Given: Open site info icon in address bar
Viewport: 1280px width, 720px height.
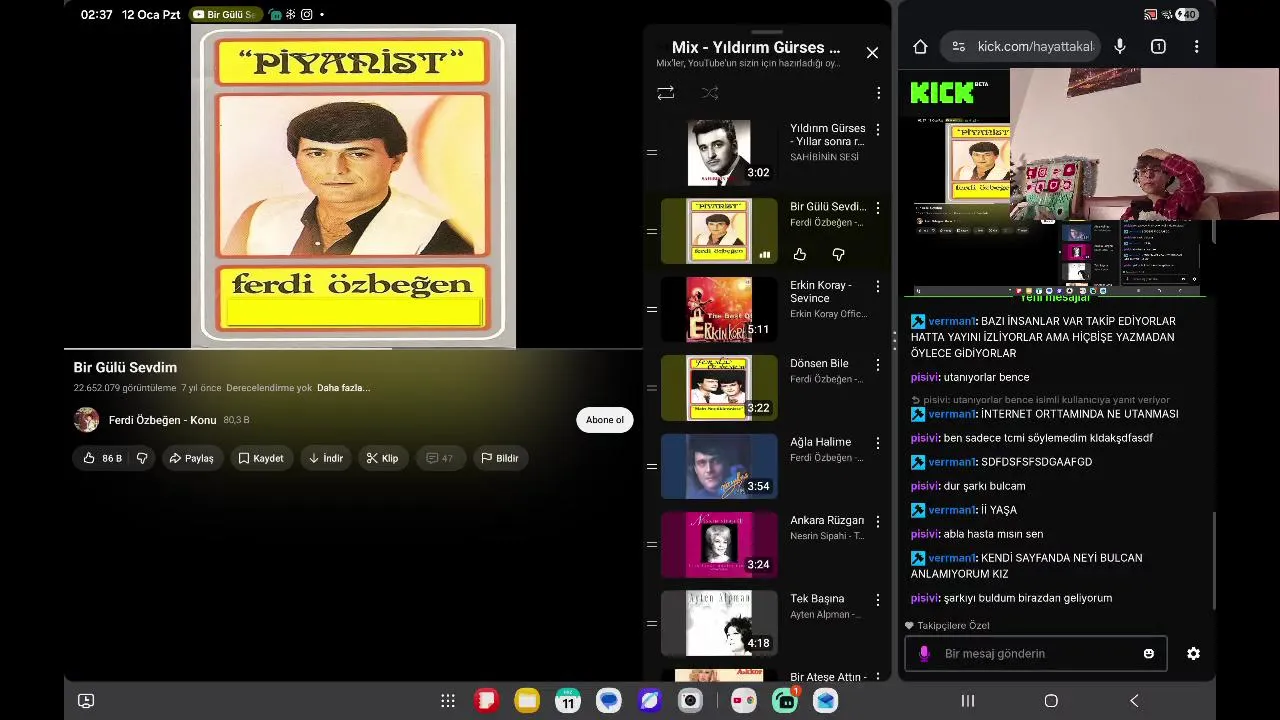Looking at the screenshot, I should coord(958,46).
